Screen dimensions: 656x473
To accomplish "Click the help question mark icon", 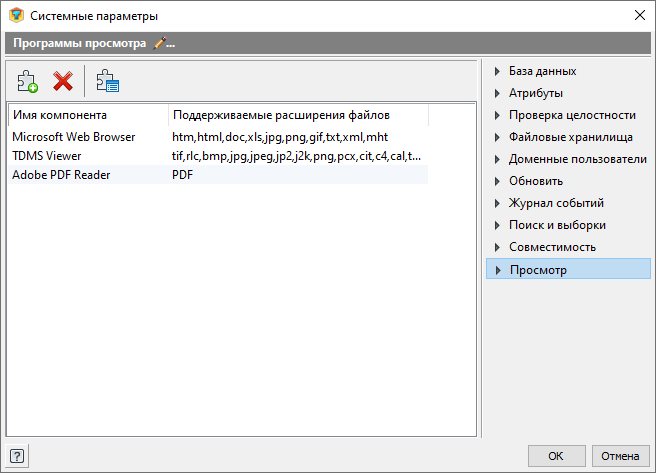I will 17,456.
